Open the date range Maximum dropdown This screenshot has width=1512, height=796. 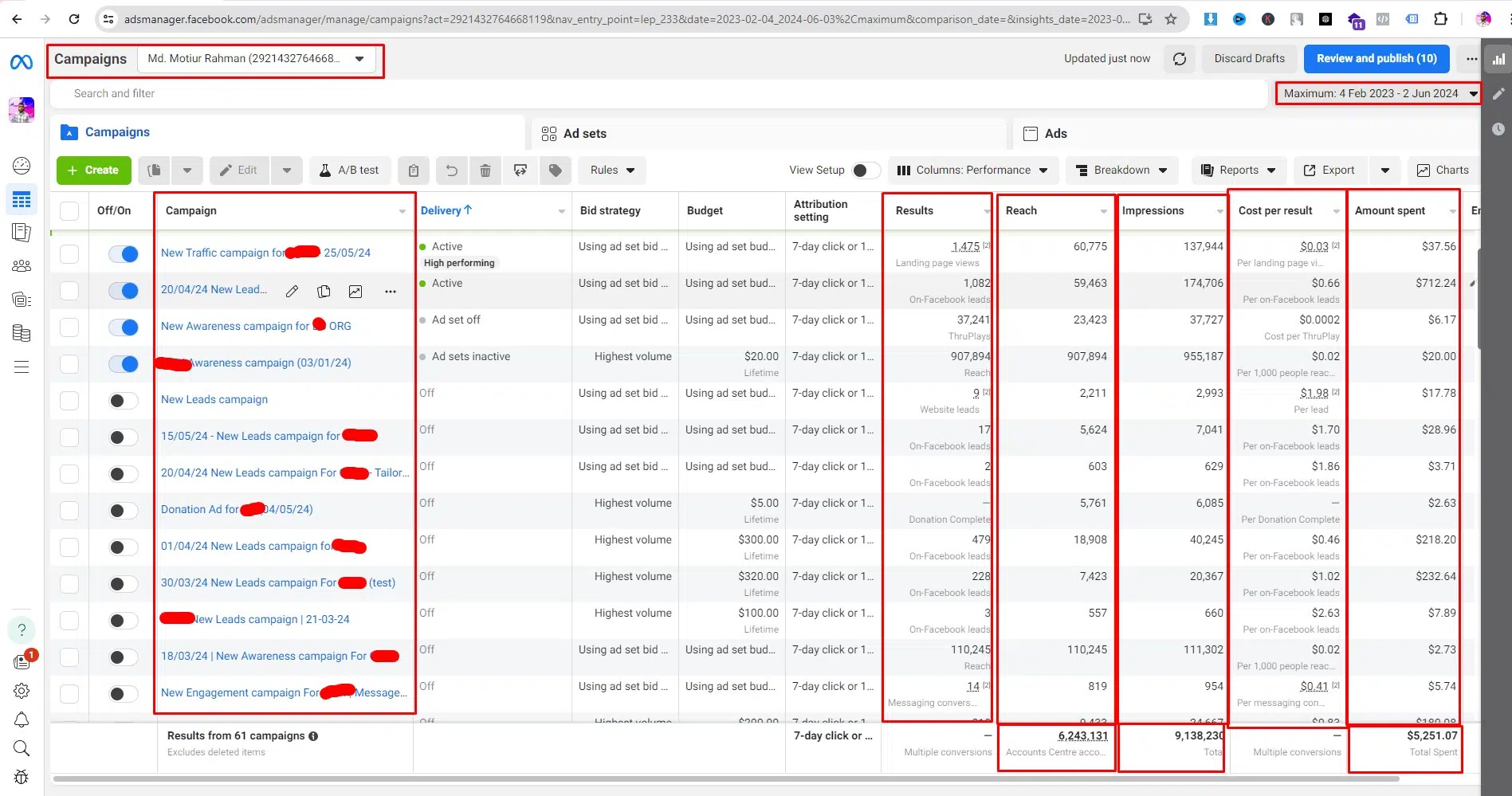tap(1378, 94)
